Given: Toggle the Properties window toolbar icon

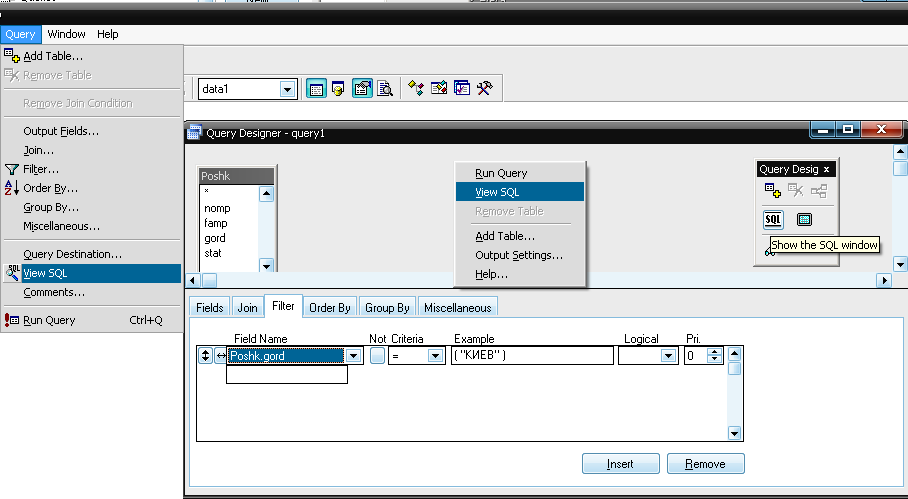Looking at the screenshot, I should pyautogui.click(x=362, y=89).
